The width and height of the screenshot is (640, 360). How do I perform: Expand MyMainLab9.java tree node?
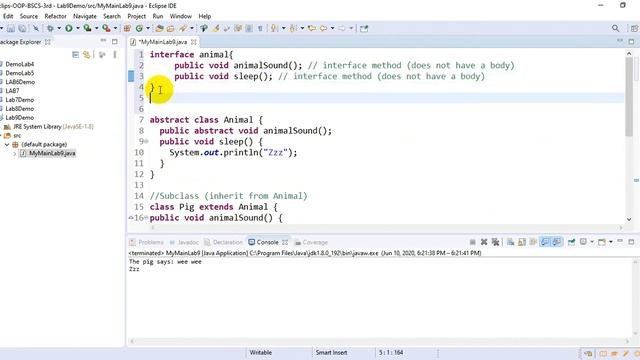click(x=15, y=153)
